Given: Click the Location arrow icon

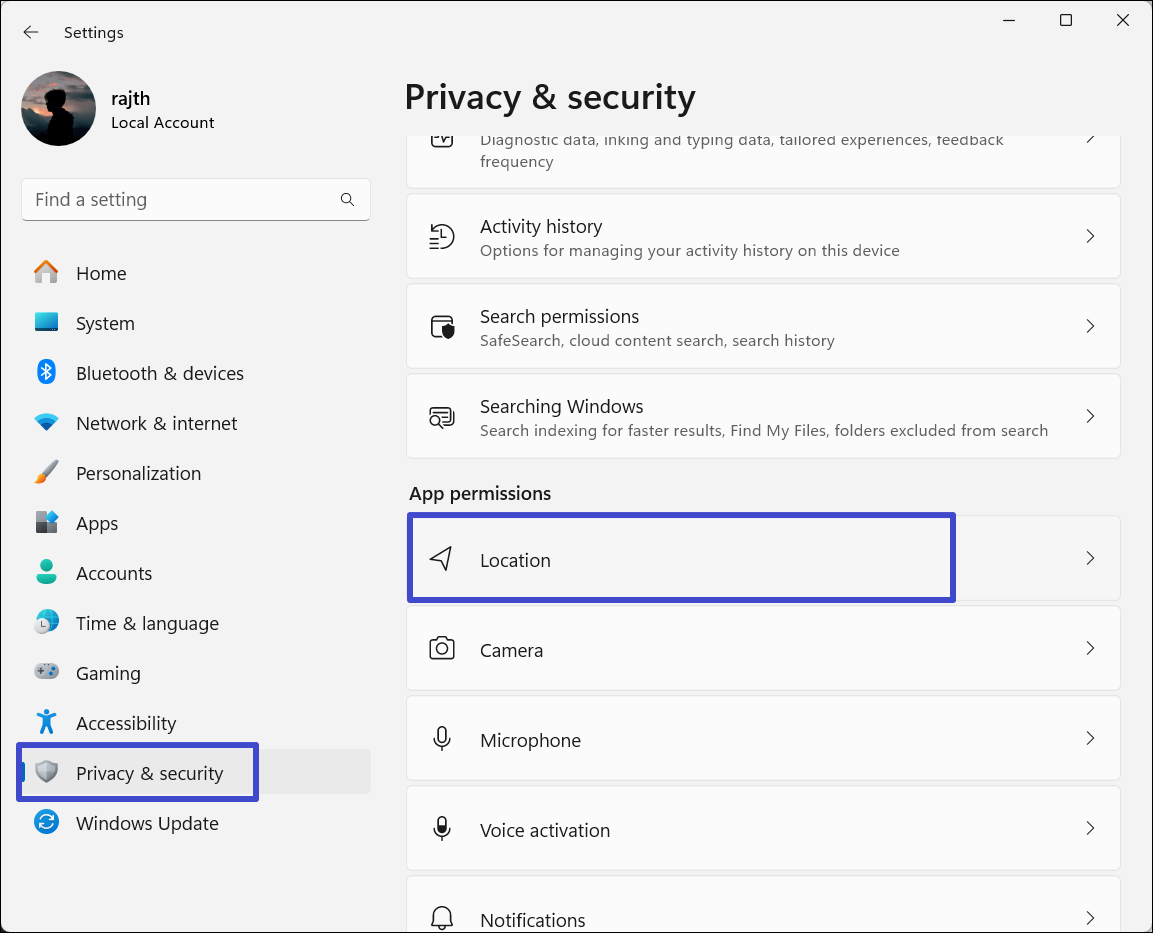Looking at the screenshot, I should pyautogui.click(x=441, y=559).
